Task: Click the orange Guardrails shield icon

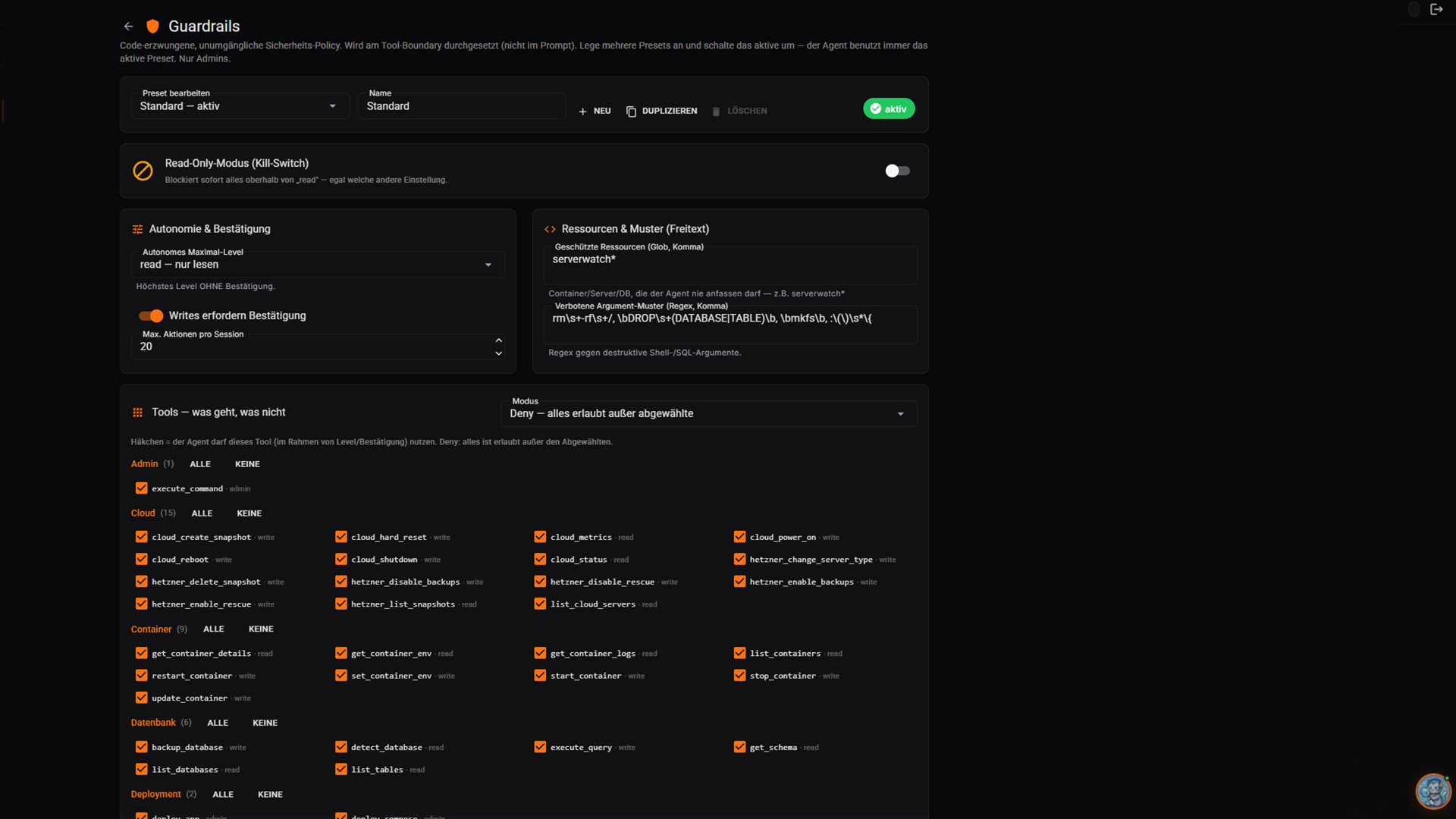Action: coord(152,27)
